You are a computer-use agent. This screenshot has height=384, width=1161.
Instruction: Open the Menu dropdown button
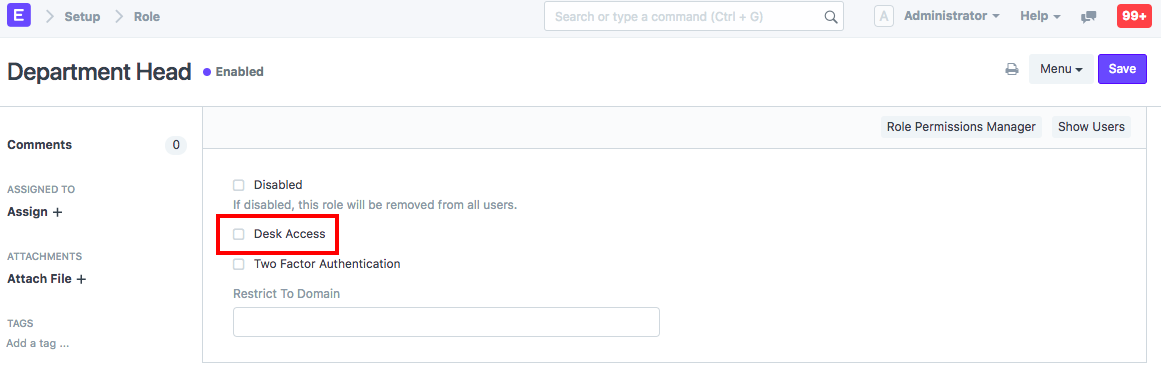[1061, 69]
